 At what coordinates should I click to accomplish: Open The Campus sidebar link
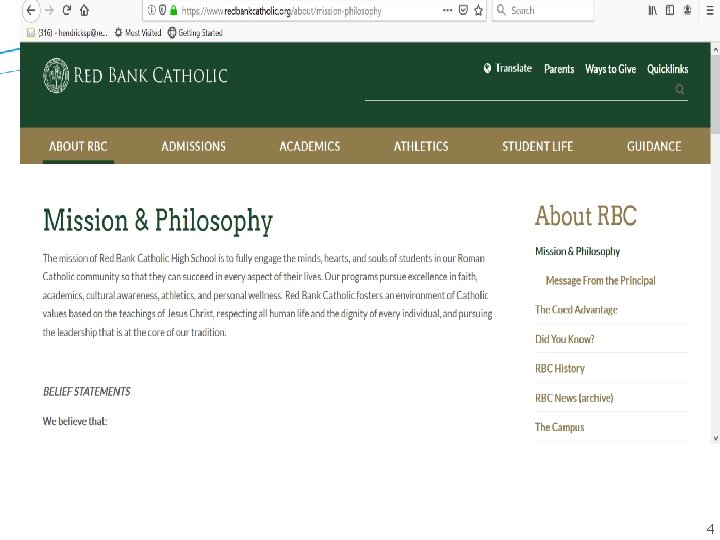559,428
